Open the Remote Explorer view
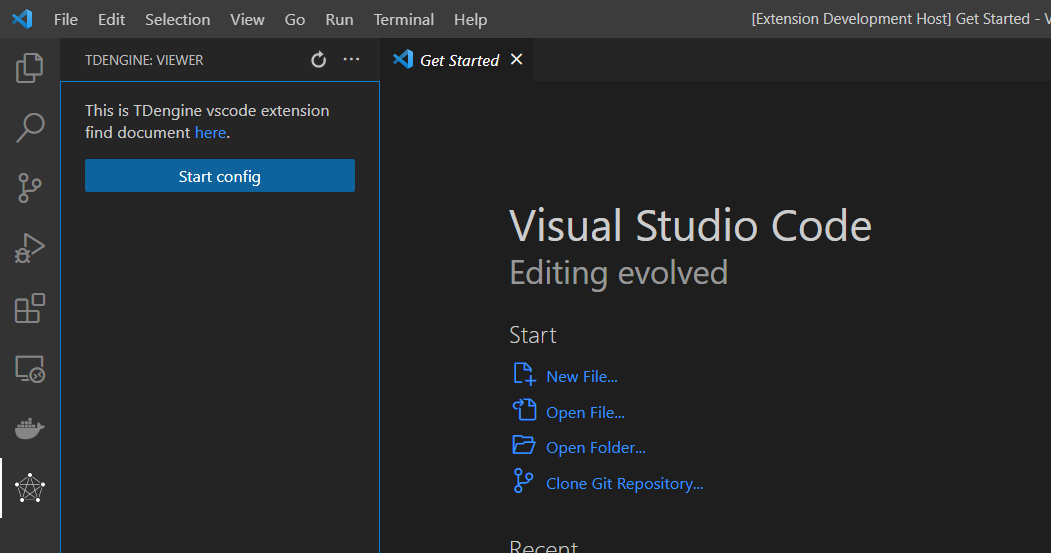 tap(30, 369)
